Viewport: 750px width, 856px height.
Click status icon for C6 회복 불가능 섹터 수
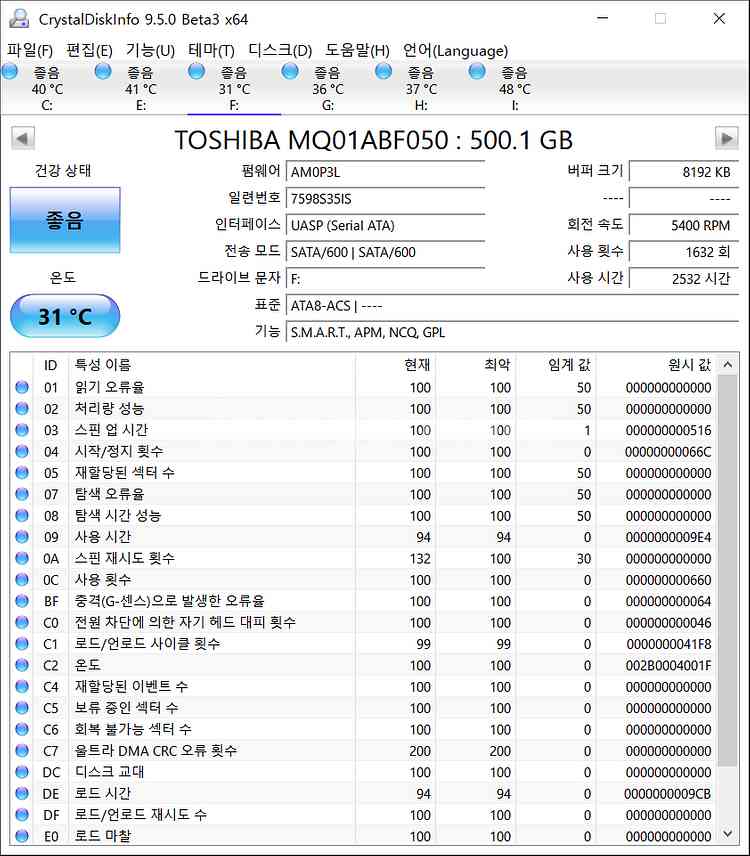click(x=22, y=729)
